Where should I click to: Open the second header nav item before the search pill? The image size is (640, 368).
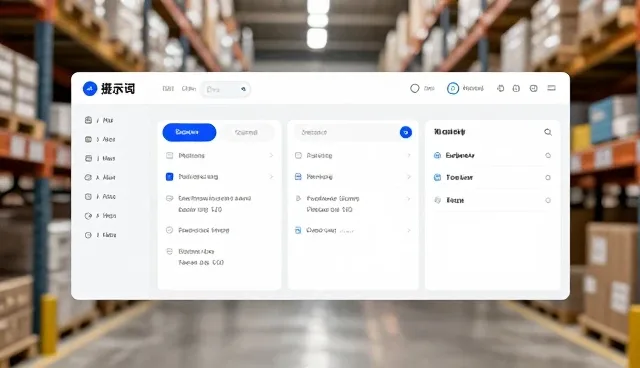[189, 89]
